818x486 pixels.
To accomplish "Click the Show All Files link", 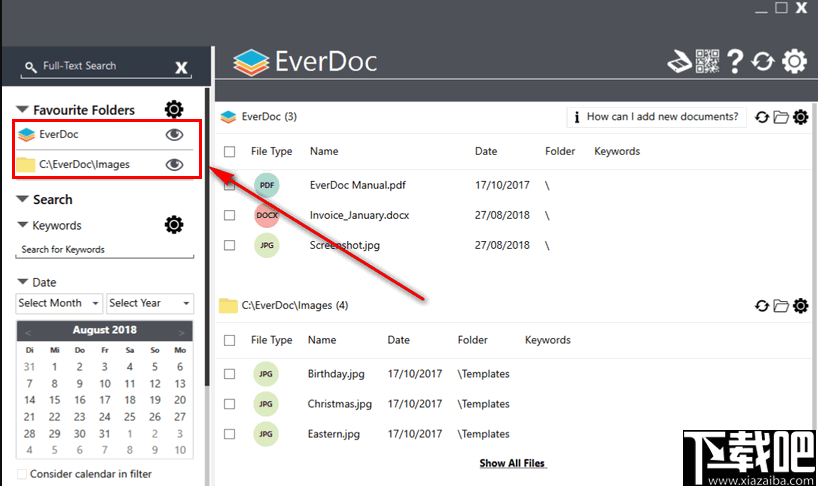I will (512, 463).
